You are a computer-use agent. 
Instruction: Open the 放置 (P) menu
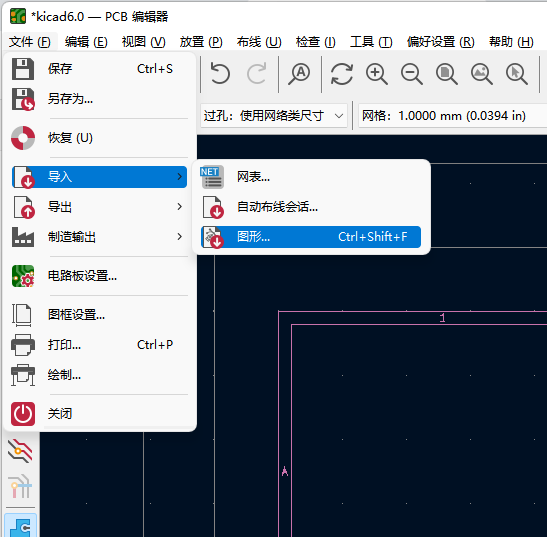tap(201, 42)
